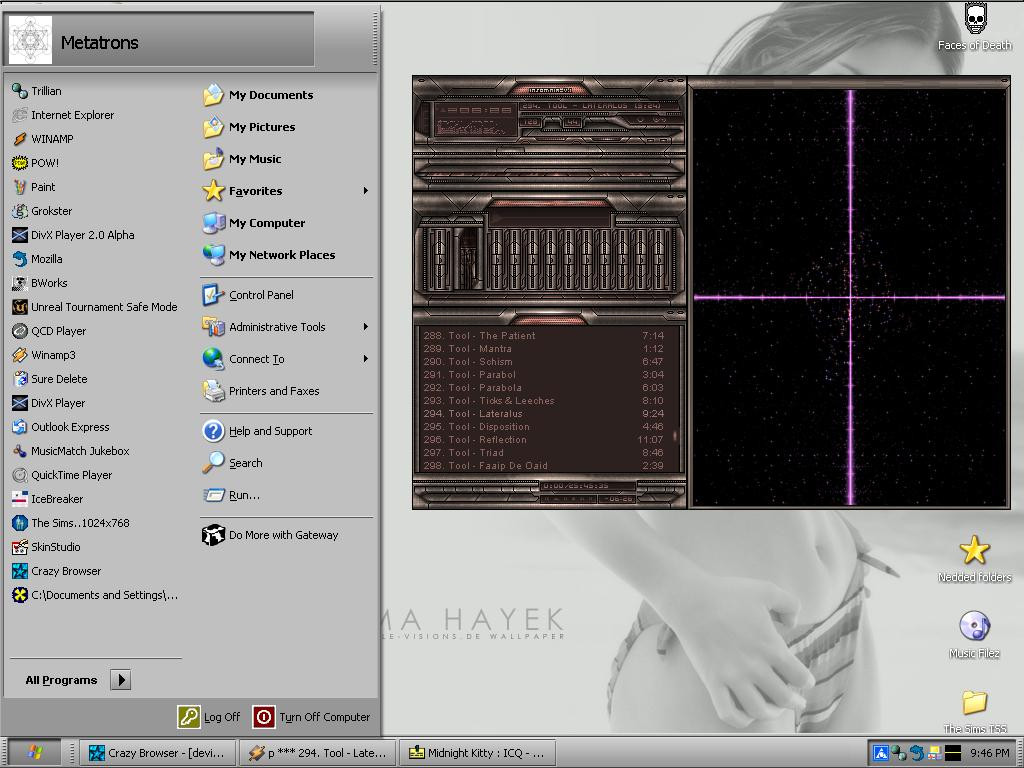Open the Search option
The width and height of the screenshot is (1024, 768).
(x=232, y=463)
